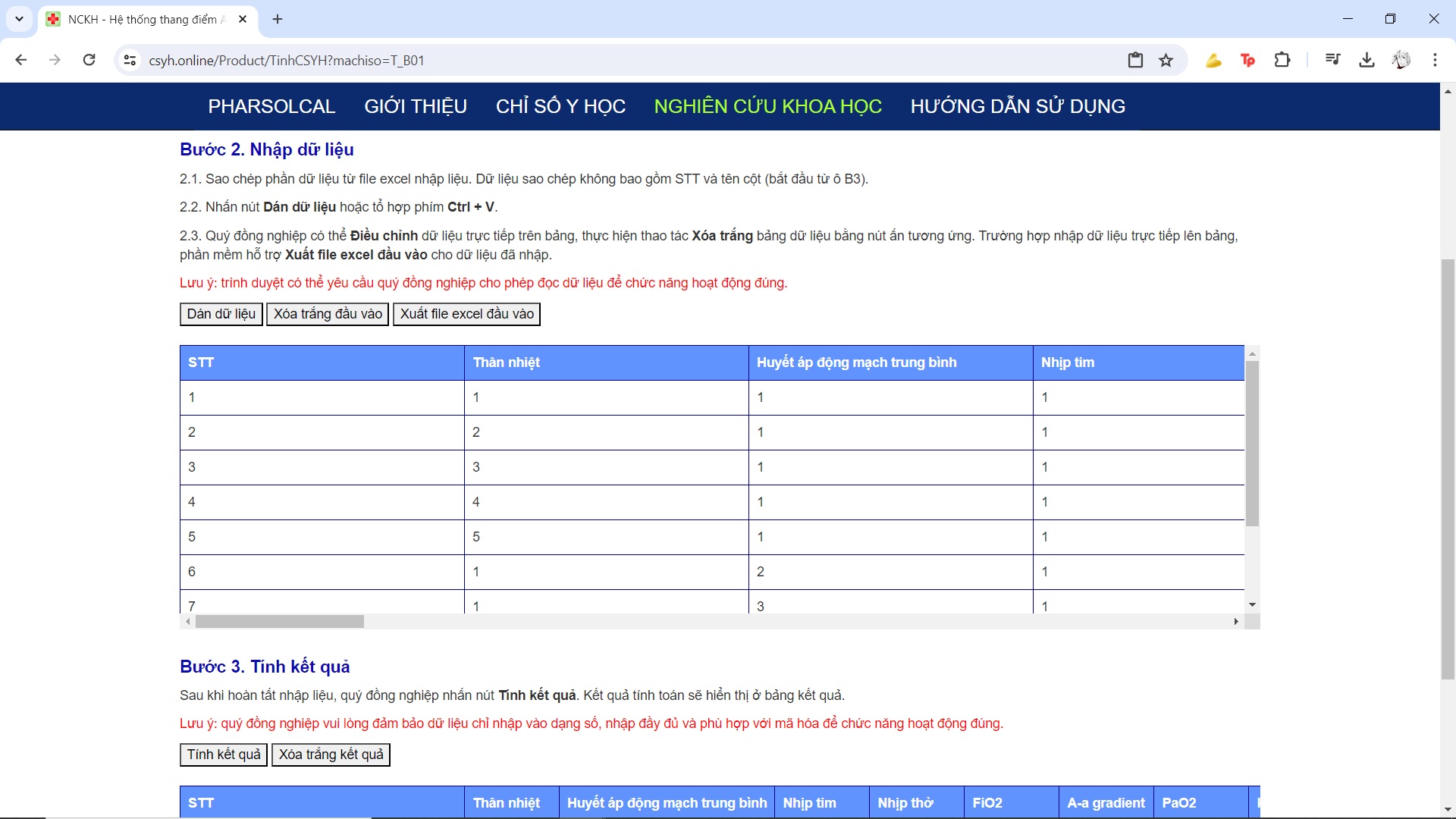Click input table Thân nhiệt header
The height and width of the screenshot is (819, 1456).
[607, 362]
